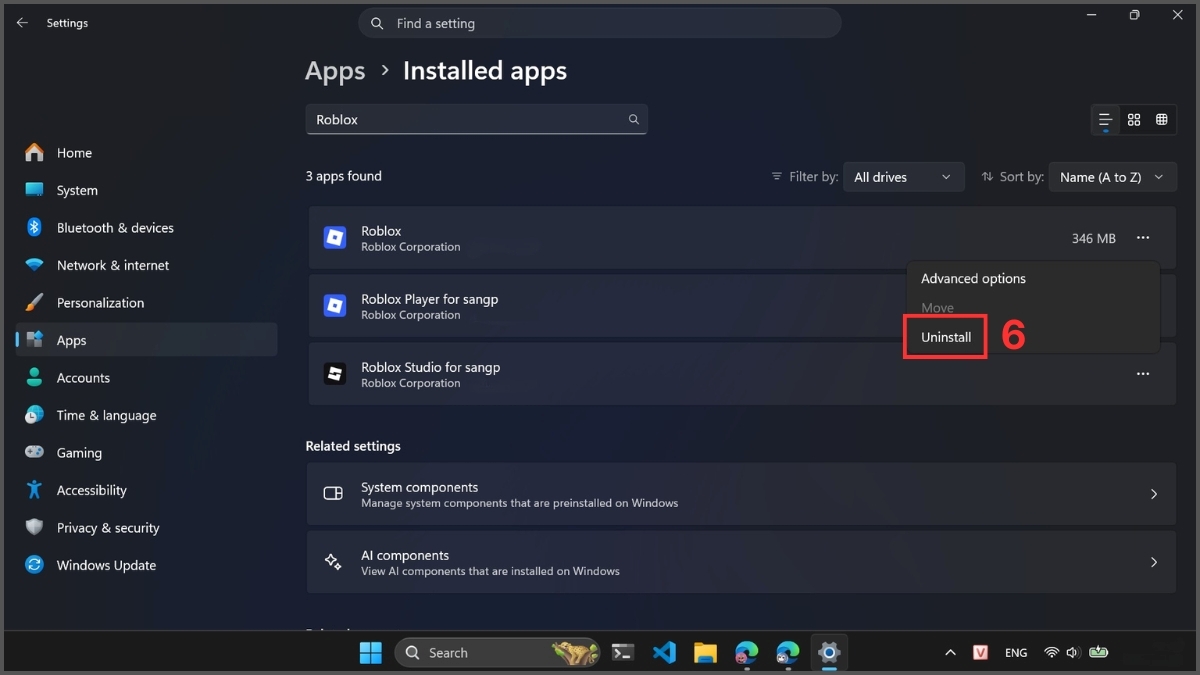Click the battery icon in the tray

pos(1099,652)
